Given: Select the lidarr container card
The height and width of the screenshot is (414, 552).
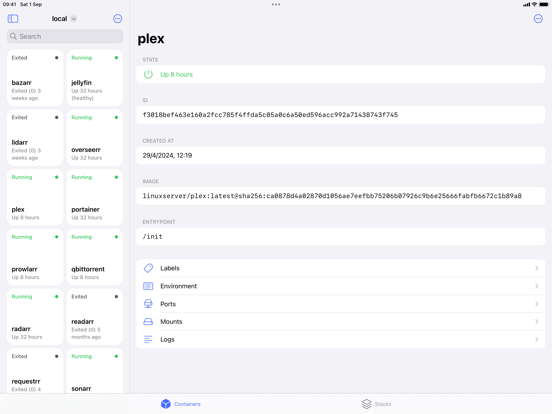Looking at the screenshot, I should [x=35, y=138].
